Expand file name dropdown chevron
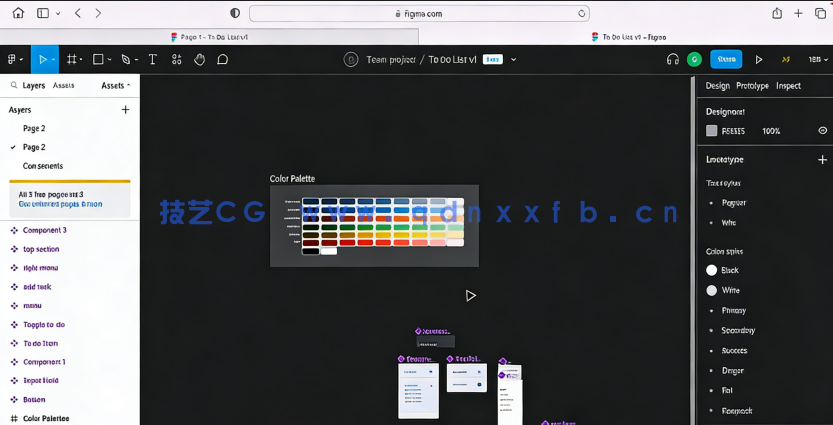 (x=514, y=60)
